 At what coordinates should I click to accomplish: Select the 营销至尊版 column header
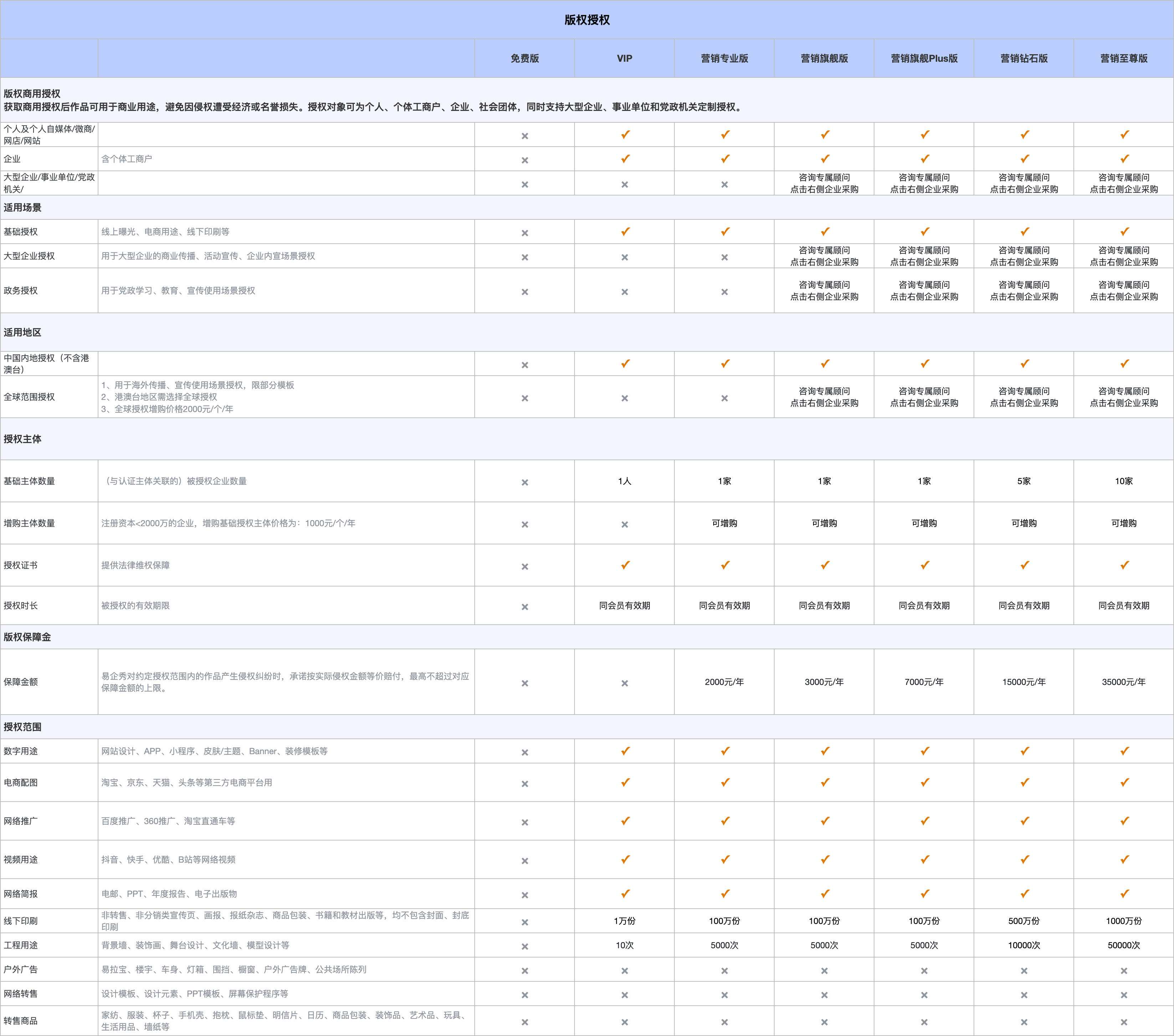1123,58
